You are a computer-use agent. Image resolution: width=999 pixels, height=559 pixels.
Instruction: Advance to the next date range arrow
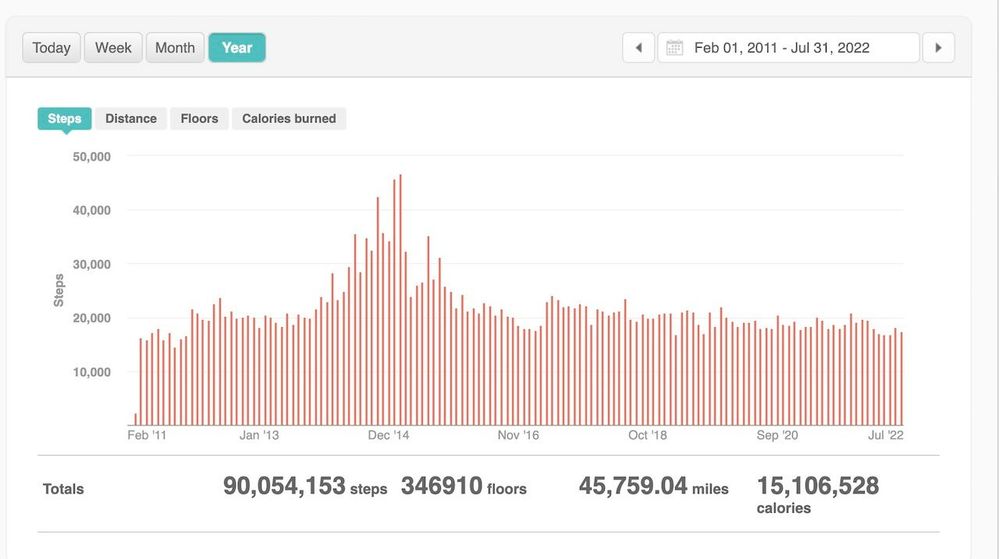click(938, 48)
